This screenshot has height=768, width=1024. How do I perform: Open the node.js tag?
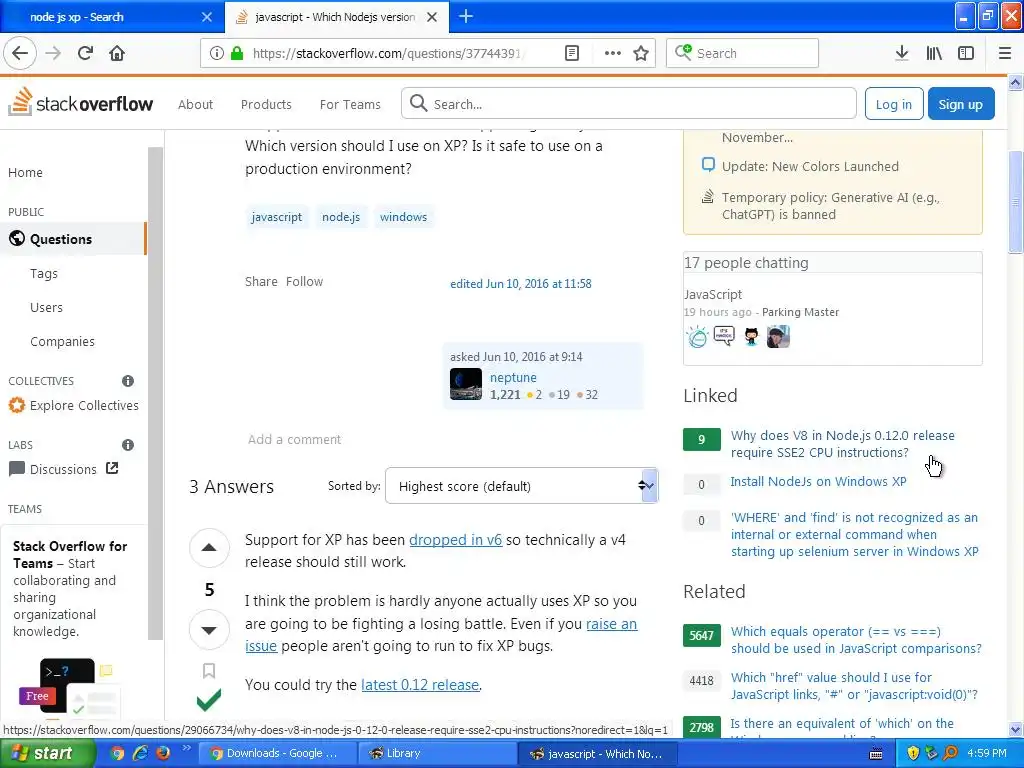point(341,217)
